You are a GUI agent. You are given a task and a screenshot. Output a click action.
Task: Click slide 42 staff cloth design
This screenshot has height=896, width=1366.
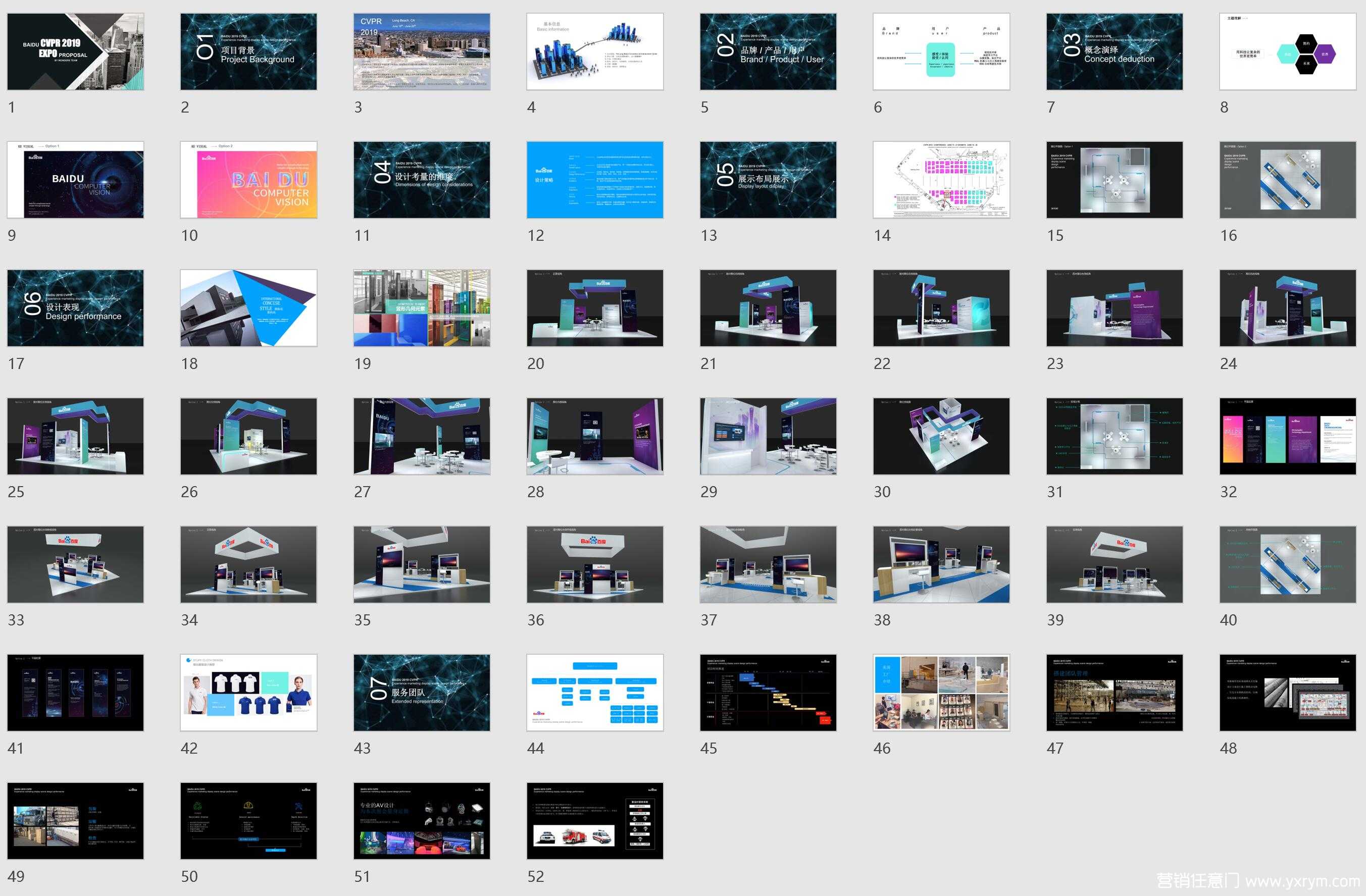tap(248, 693)
